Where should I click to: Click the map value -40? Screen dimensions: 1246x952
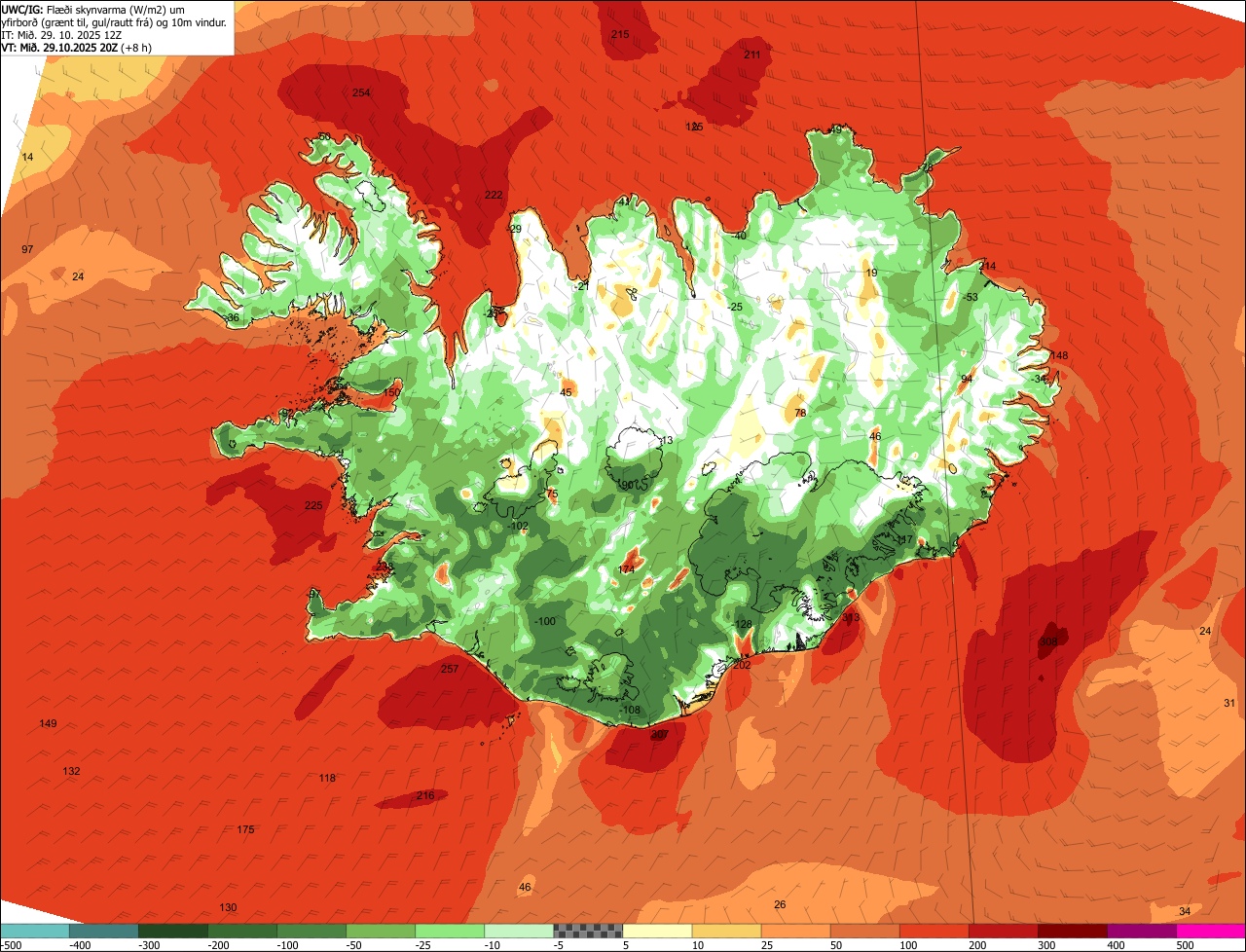(x=739, y=237)
